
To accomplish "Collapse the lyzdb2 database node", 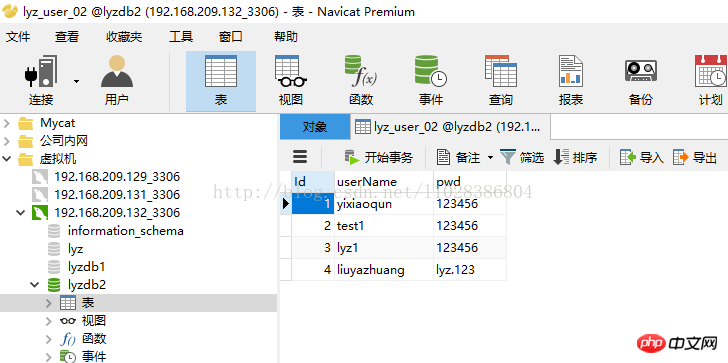I will tap(35, 285).
